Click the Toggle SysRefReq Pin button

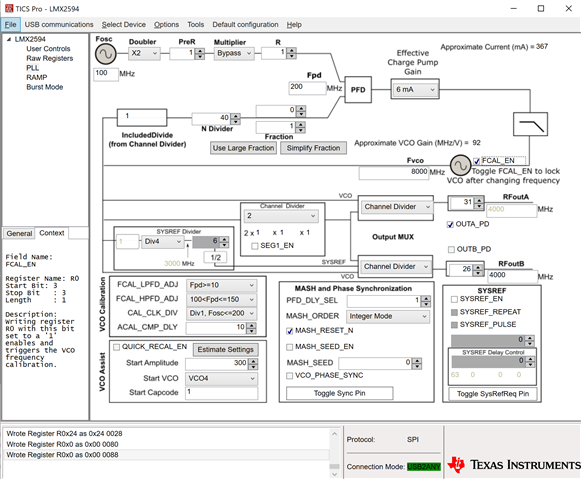tap(493, 394)
